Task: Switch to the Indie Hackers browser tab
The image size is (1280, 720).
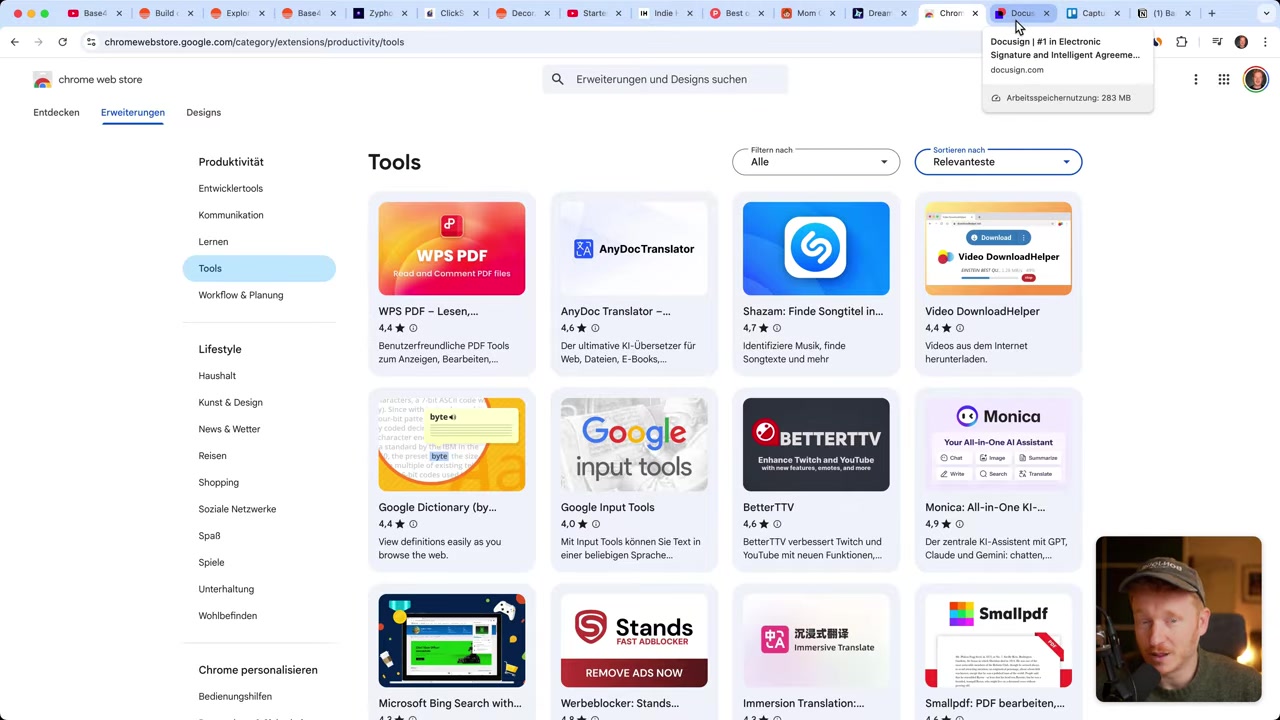Action: point(664,13)
